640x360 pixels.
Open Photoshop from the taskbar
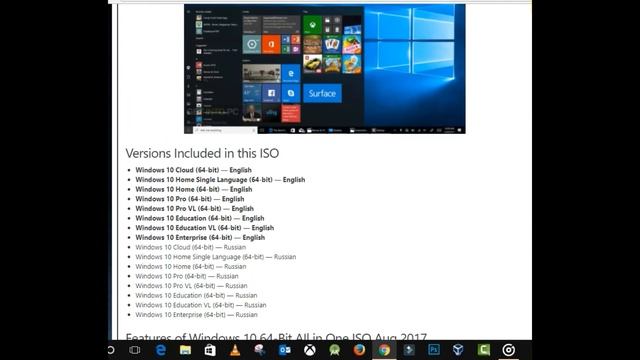[x=434, y=350]
